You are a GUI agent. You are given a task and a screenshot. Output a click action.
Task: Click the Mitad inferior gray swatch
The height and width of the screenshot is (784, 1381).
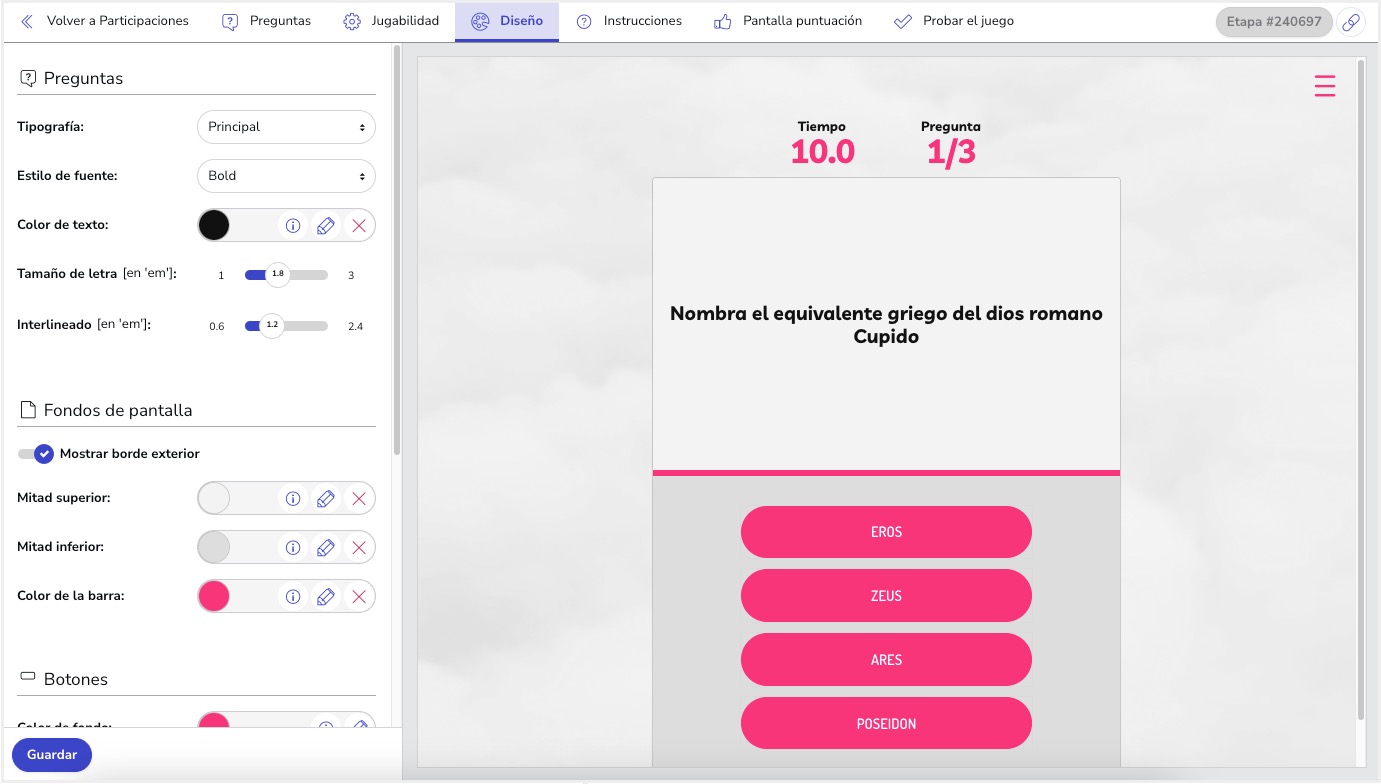[x=214, y=548]
